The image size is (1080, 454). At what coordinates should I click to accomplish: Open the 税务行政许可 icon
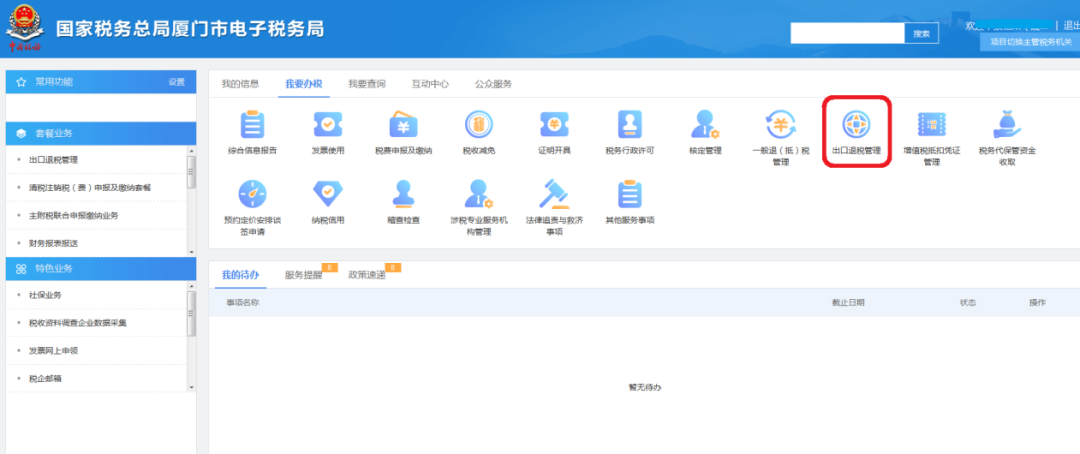tap(630, 125)
